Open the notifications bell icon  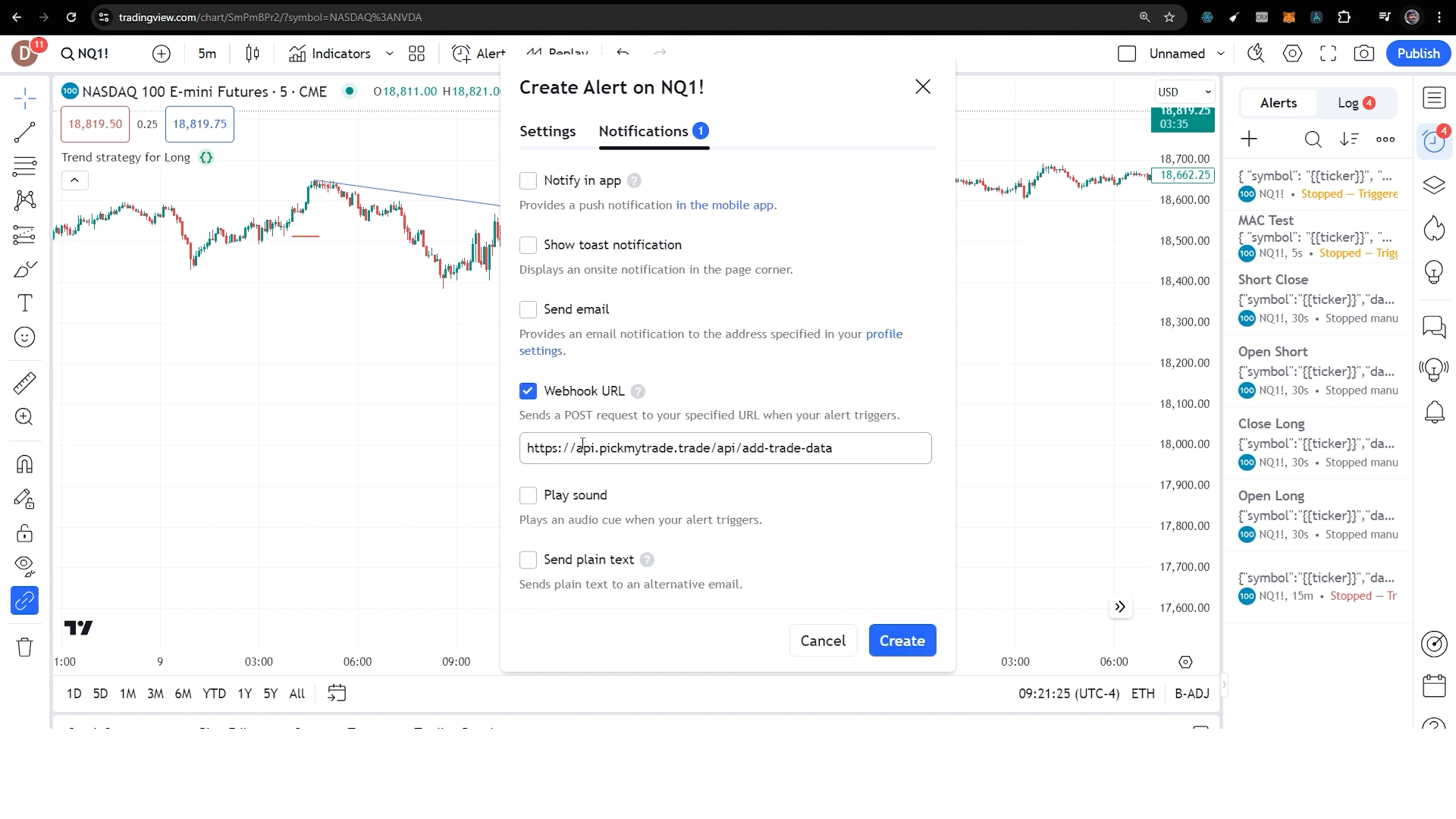[1434, 413]
